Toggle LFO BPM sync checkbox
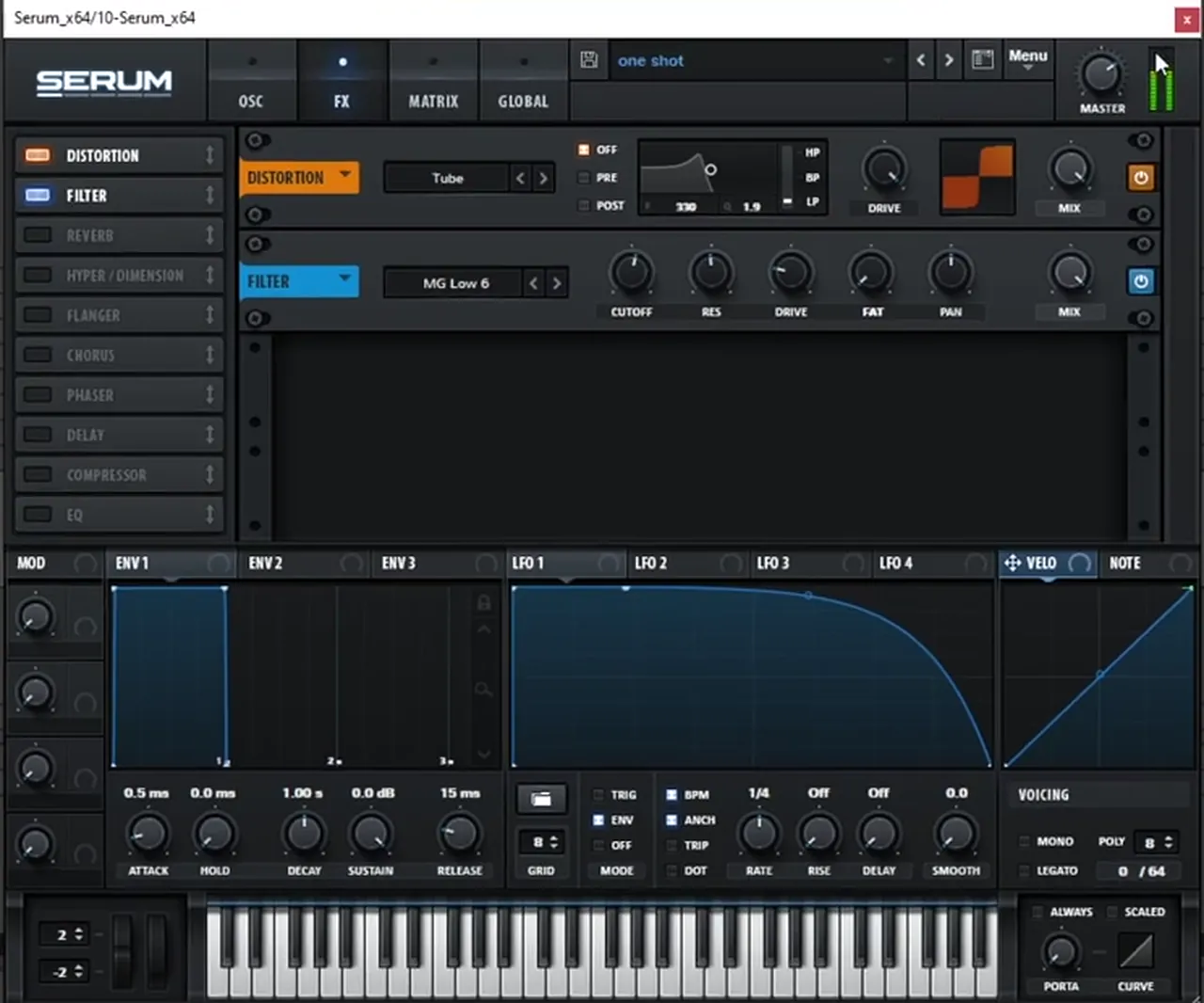Viewport: 1204px width, 1003px height. point(672,795)
